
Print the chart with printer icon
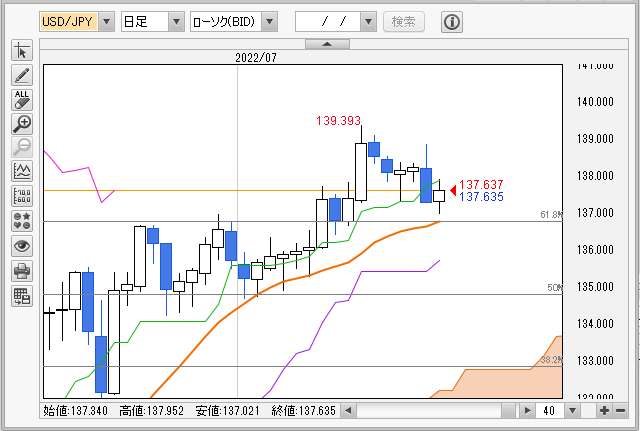22,271
